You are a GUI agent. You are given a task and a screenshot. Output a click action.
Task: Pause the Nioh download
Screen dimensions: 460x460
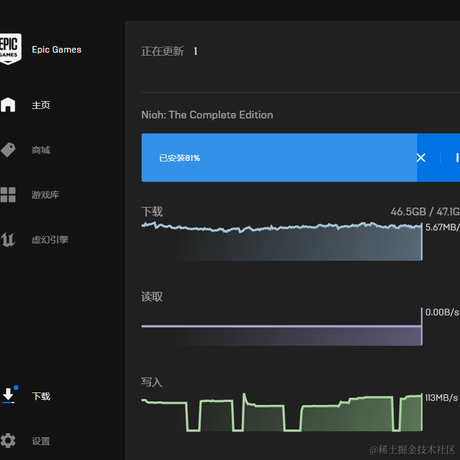pos(457,158)
